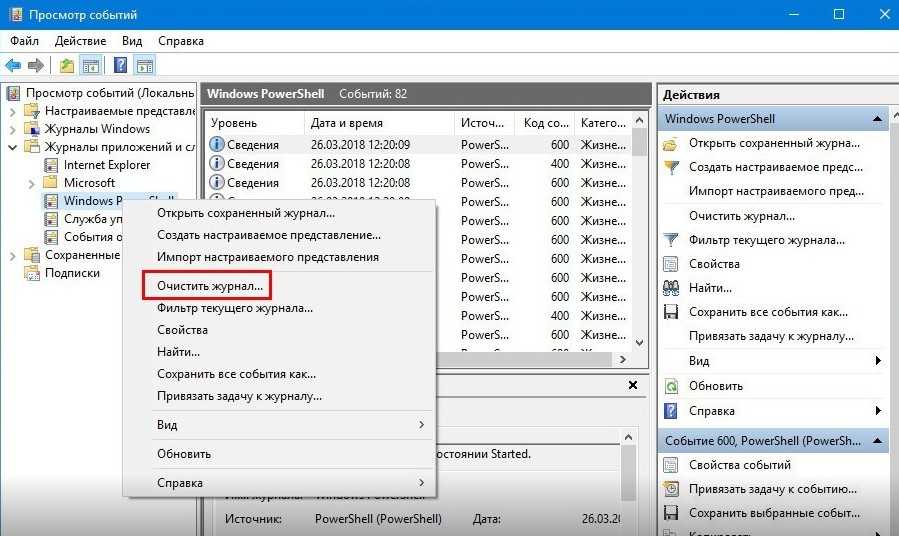
Task: Collapse the Windows PowerShell section in Действия pane
Action: [880, 119]
